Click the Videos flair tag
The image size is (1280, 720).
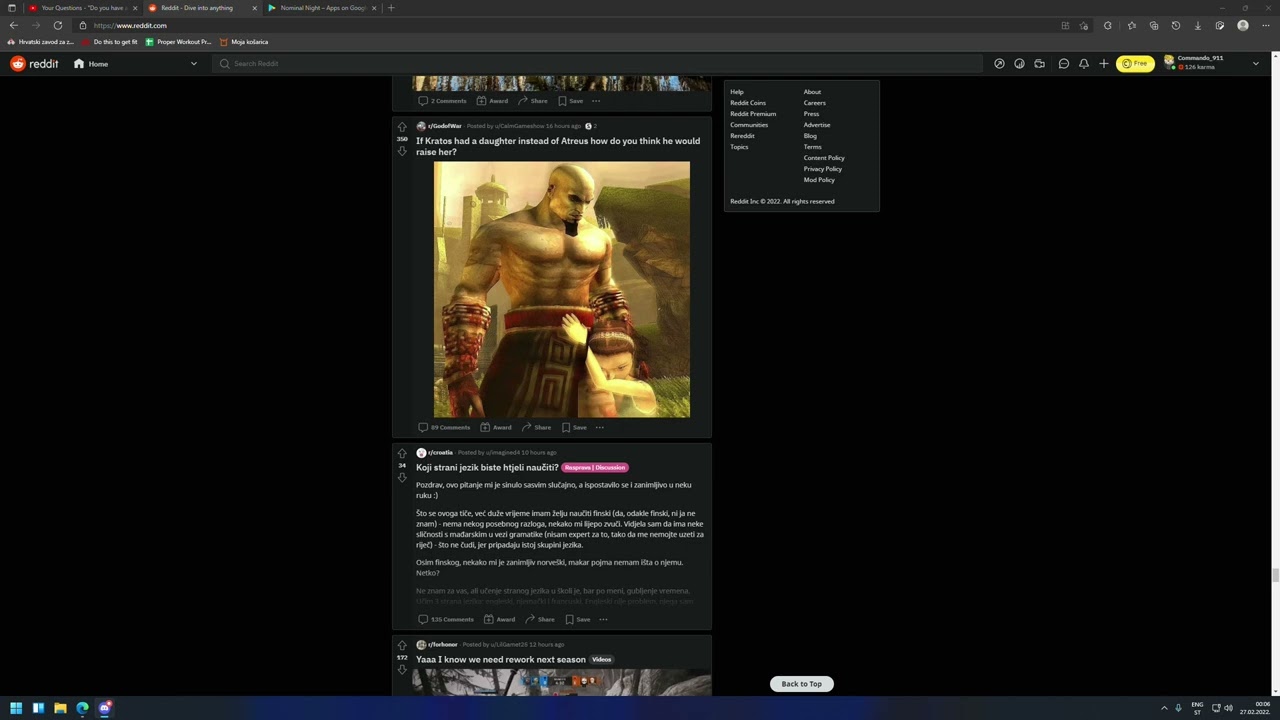(601, 659)
